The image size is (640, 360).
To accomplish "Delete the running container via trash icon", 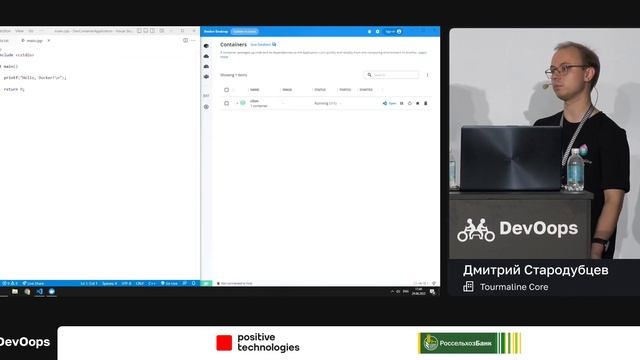I will click(x=425, y=103).
